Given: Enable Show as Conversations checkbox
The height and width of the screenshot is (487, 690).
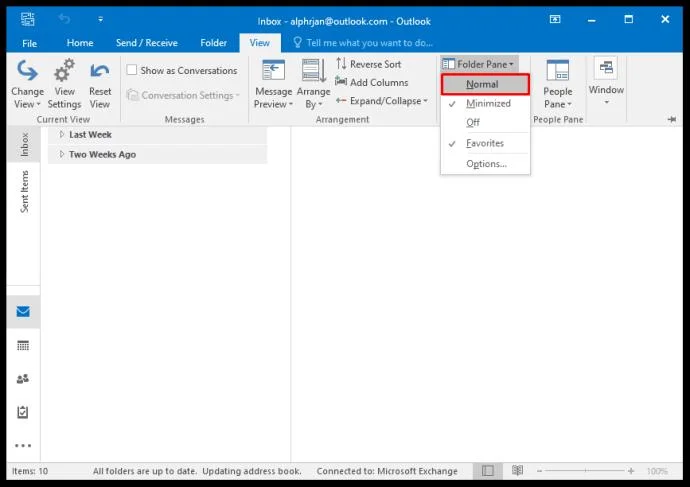Looking at the screenshot, I should (x=132, y=71).
